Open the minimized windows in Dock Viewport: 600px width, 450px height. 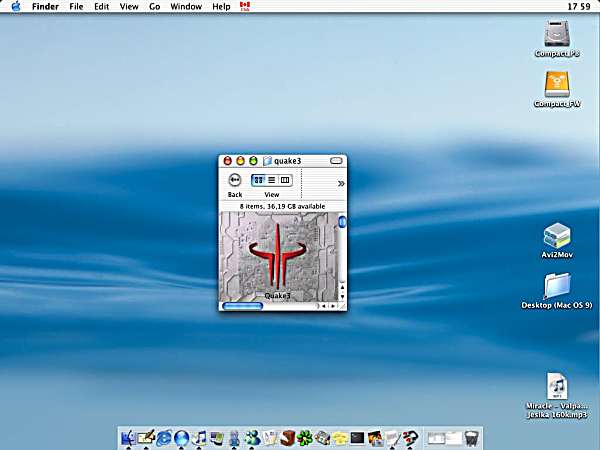(x=445, y=438)
